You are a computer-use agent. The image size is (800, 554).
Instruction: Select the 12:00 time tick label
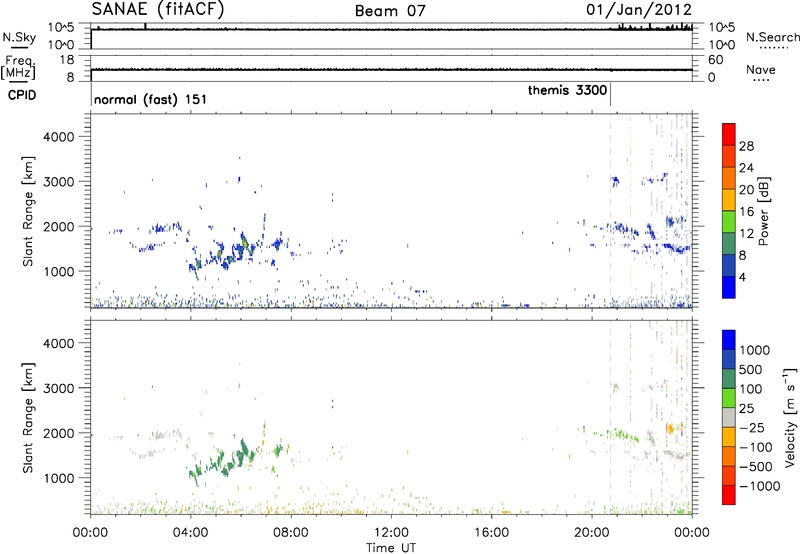coord(391,533)
